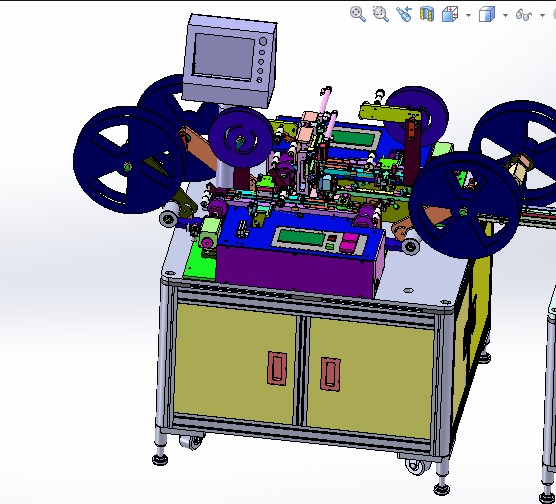Viewport: 556px width, 504px height.
Task: Select the large front-left blue reel
Action: [129, 160]
